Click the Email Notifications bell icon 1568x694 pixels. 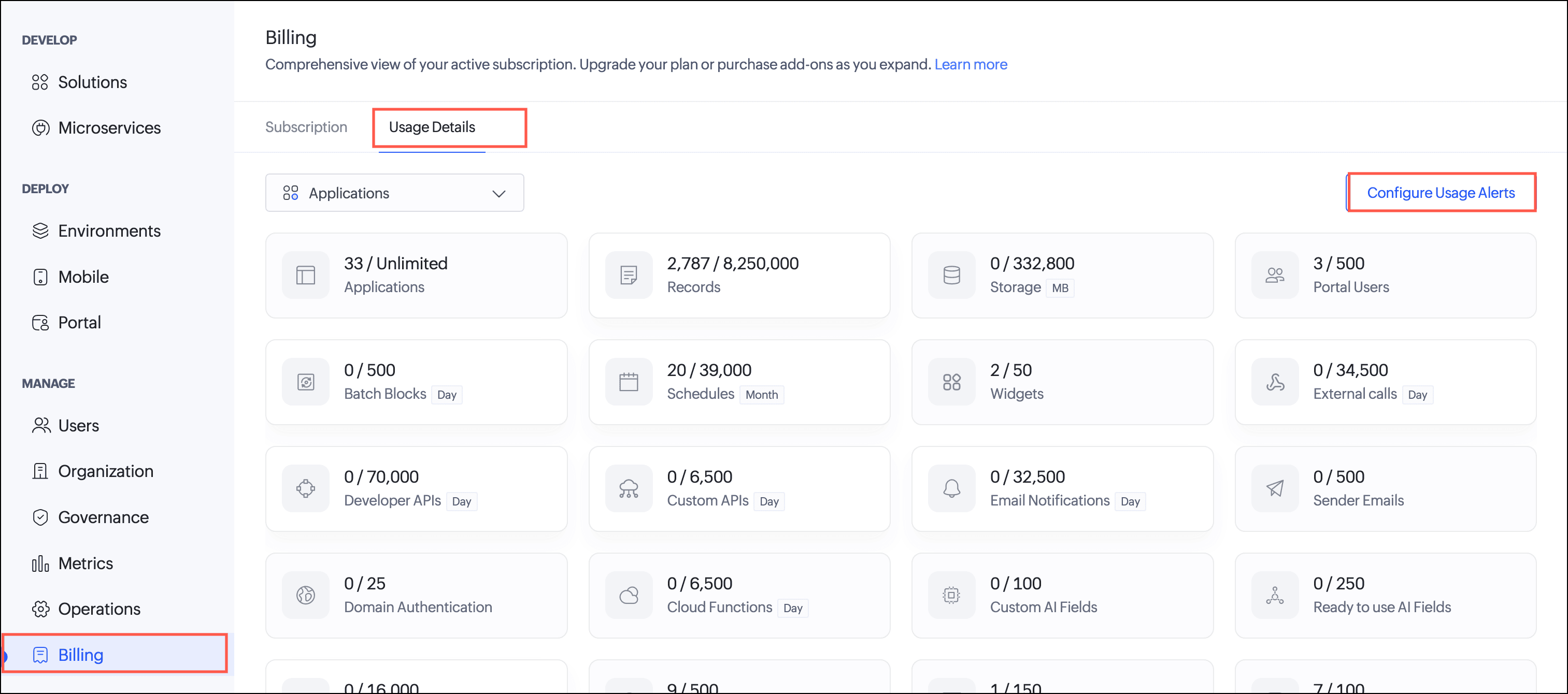[x=951, y=488]
